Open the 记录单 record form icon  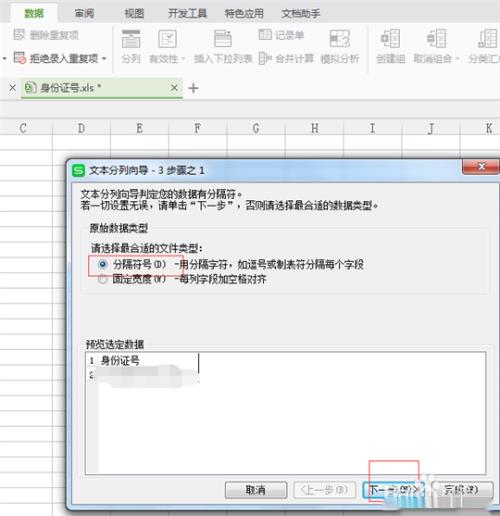point(265,34)
